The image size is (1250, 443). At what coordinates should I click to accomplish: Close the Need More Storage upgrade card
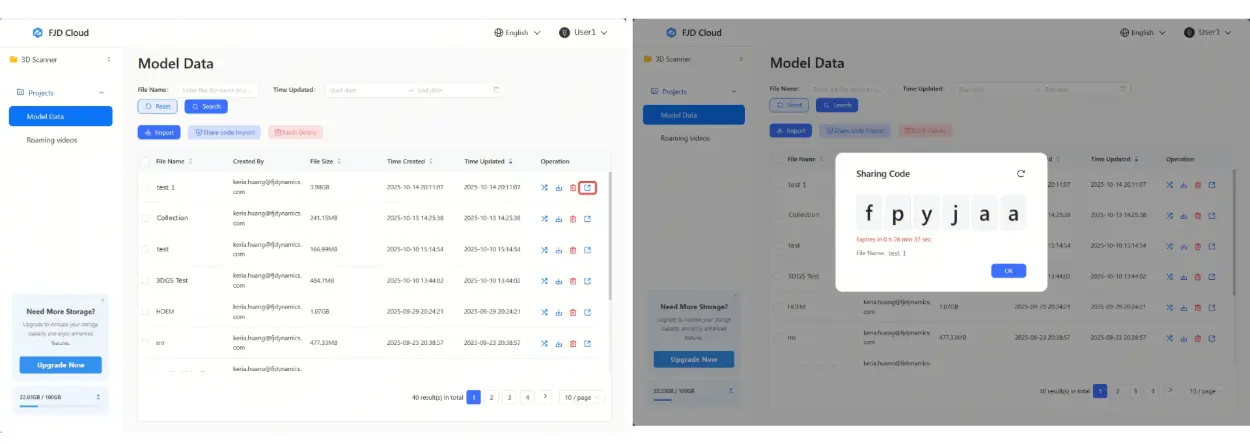coord(102,299)
